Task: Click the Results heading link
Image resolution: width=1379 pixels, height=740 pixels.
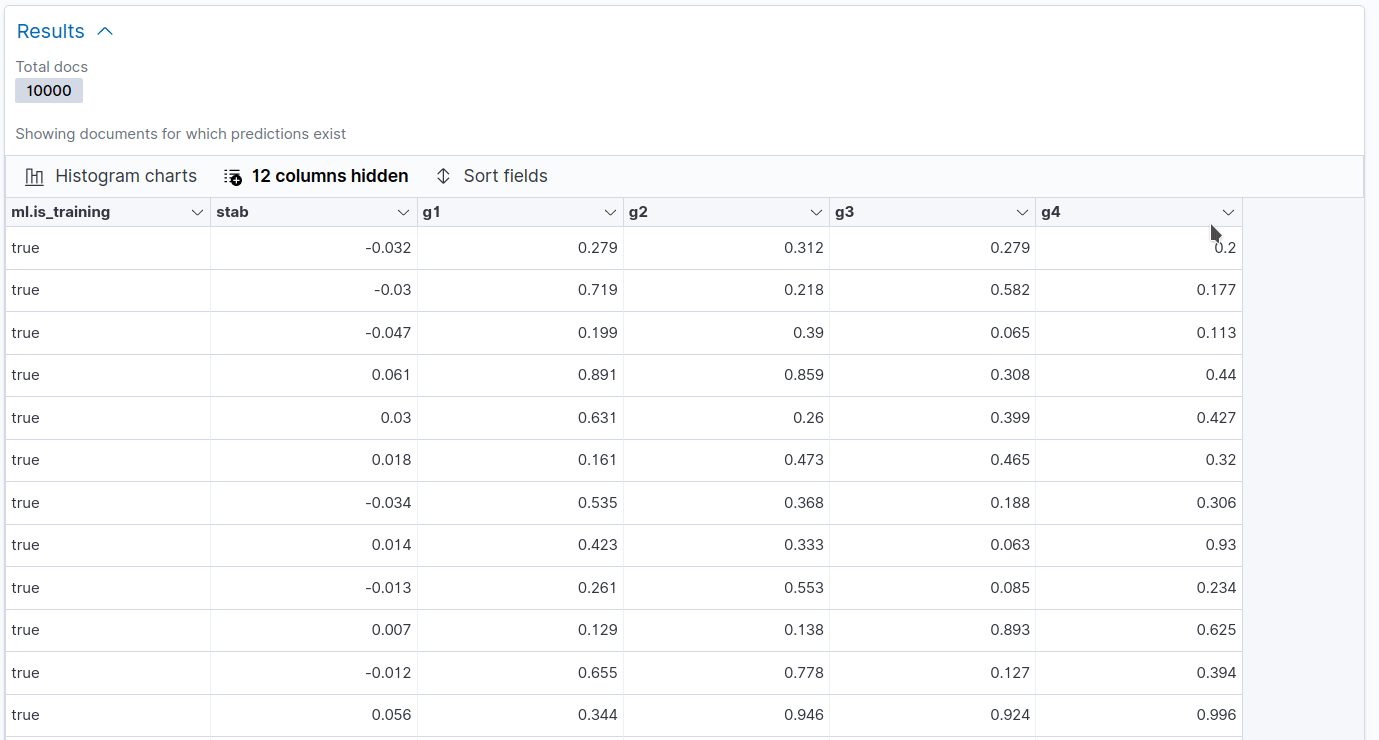Action: pyautogui.click(x=51, y=31)
